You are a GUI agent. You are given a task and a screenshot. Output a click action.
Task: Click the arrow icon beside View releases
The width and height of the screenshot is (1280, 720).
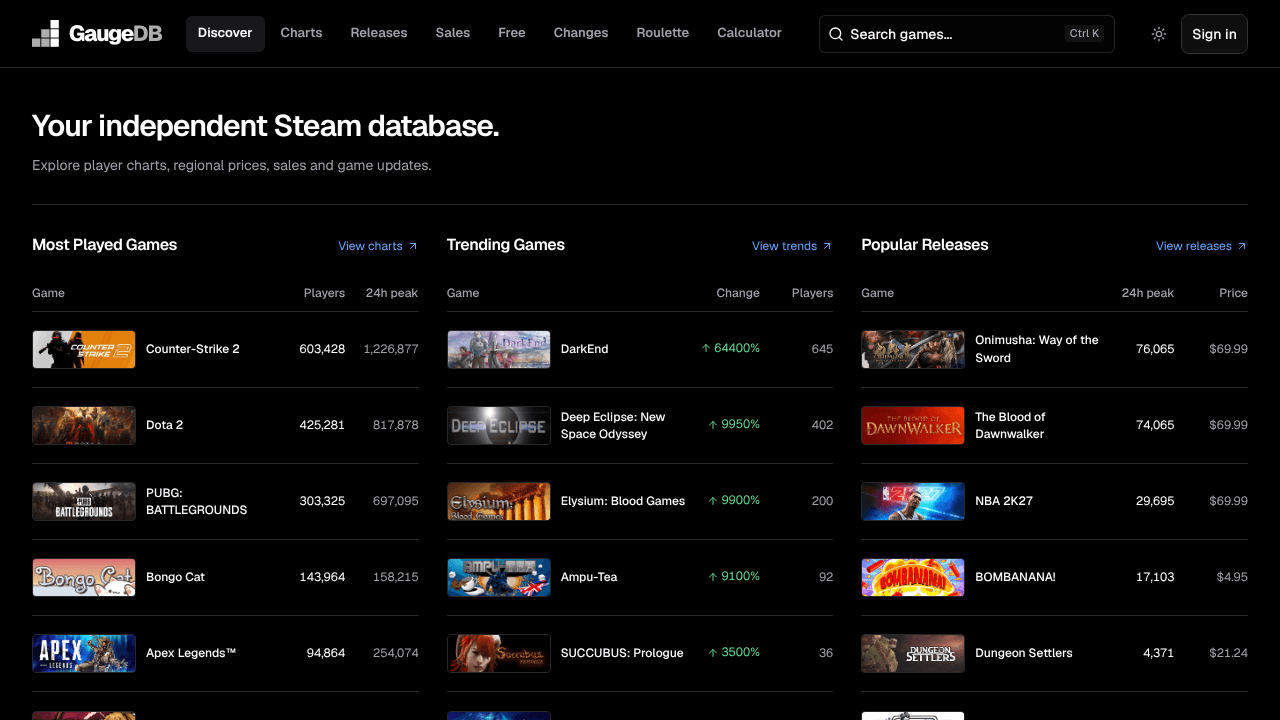tap(1242, 246)
